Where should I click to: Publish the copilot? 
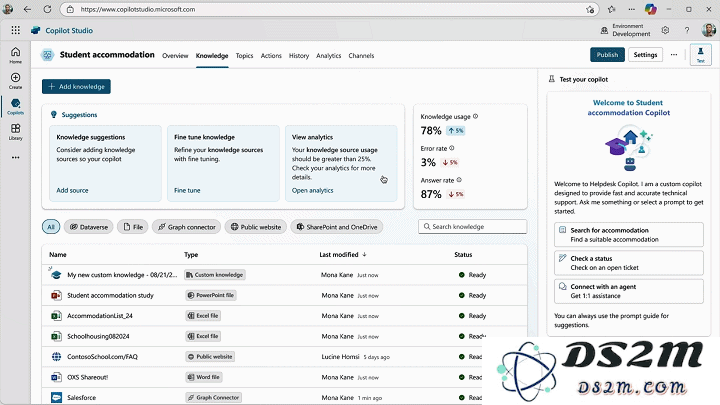[607, 55]
